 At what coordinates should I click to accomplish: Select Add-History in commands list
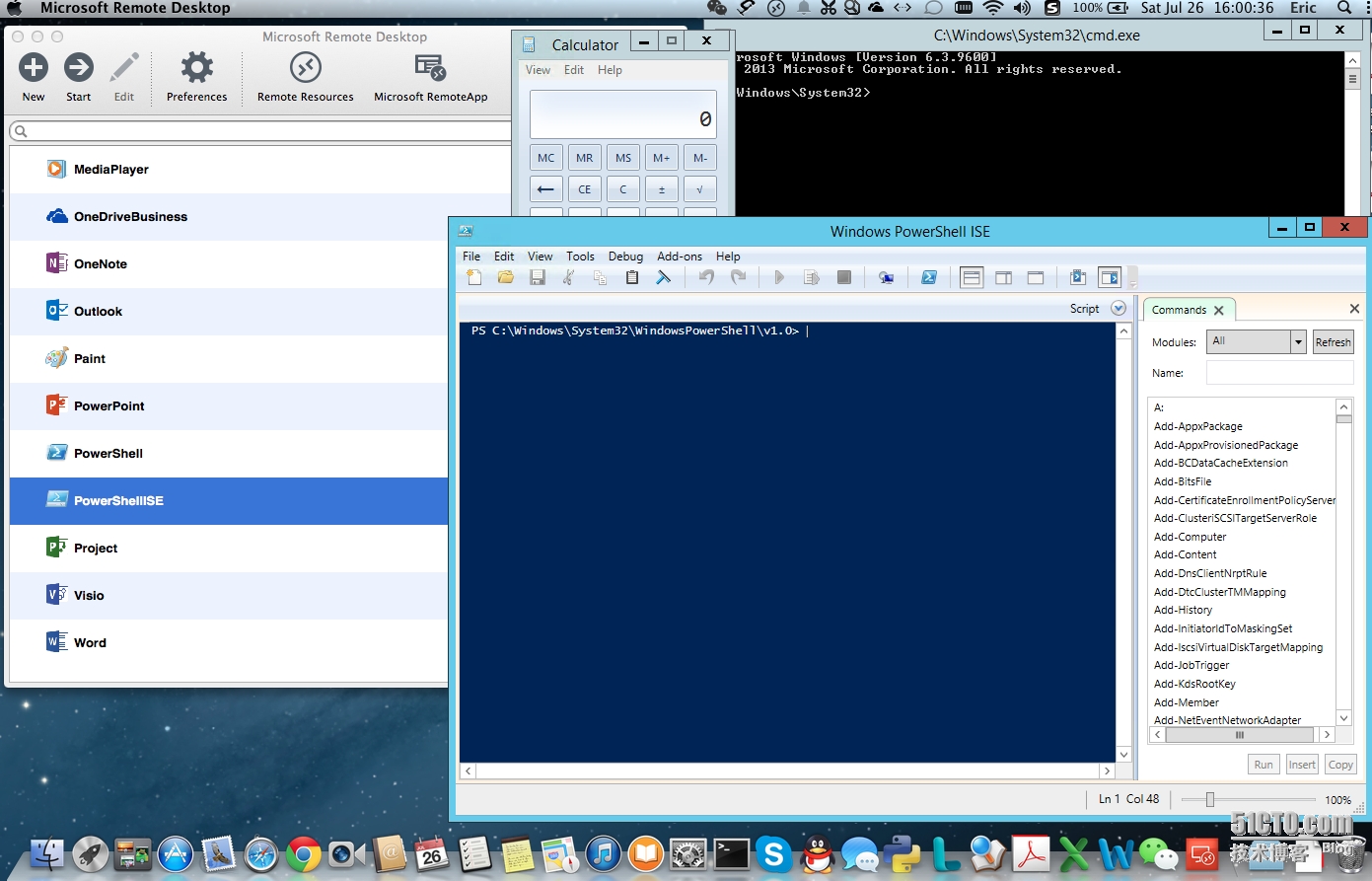click(1183, 610)
